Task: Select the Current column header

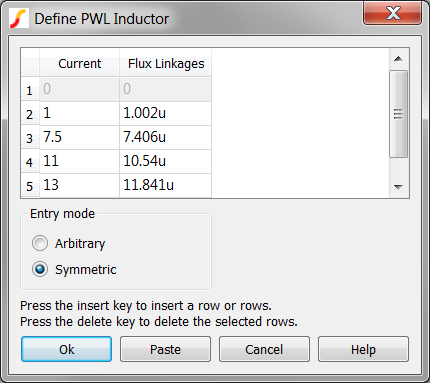Action: [x=79, y=63]
